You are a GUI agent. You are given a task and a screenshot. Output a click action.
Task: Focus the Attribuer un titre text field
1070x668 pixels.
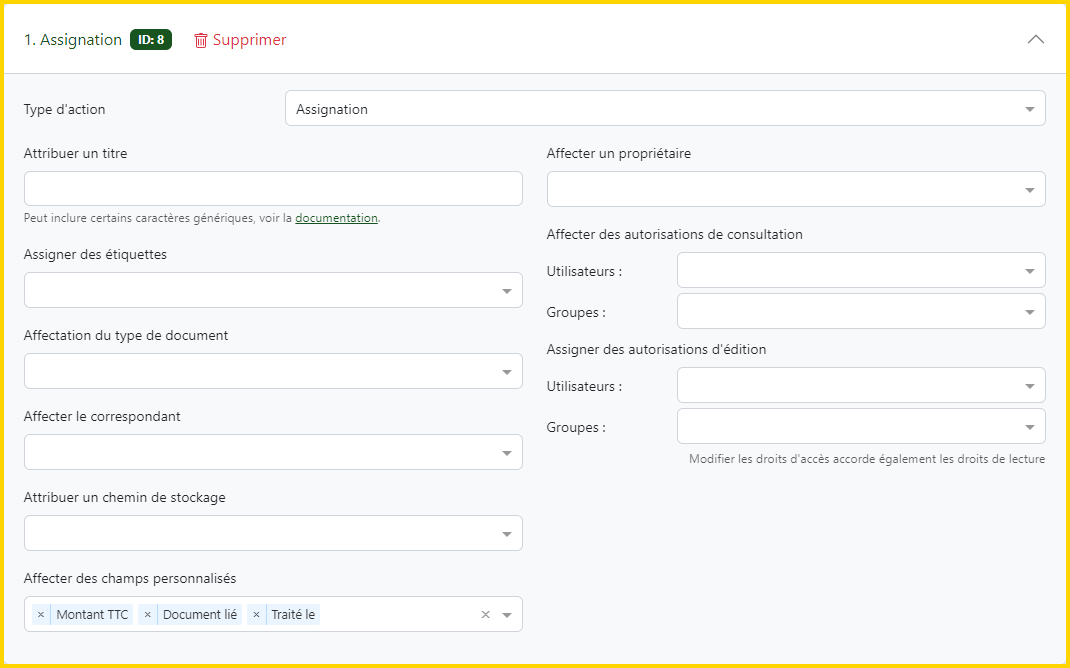(273, 189)
